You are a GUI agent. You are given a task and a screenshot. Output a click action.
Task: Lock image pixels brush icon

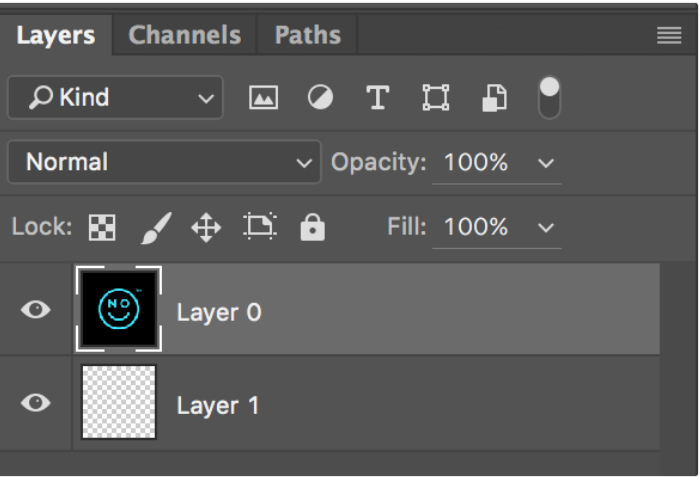(155, 228)
